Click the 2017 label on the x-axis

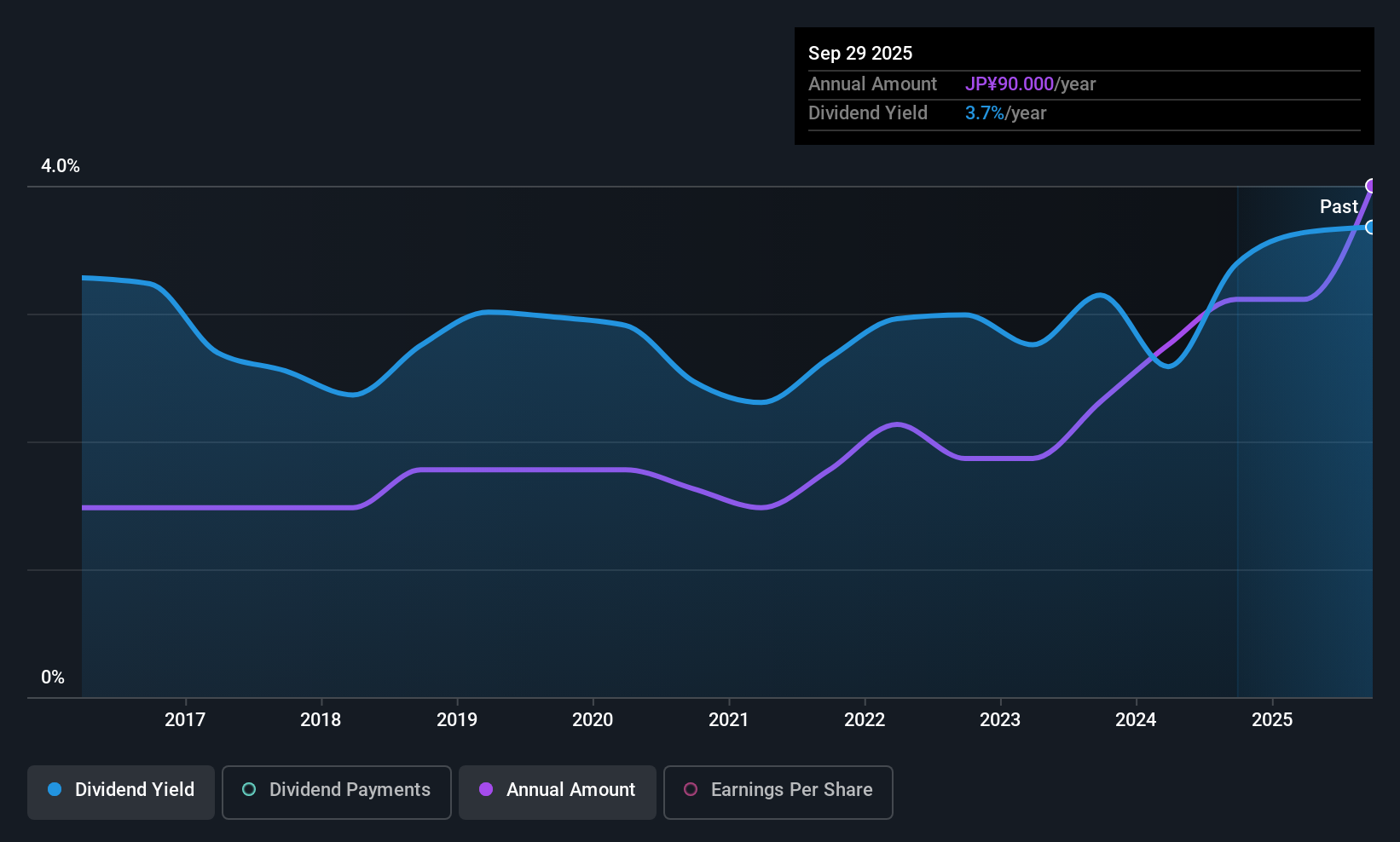[x=185, y=719]
